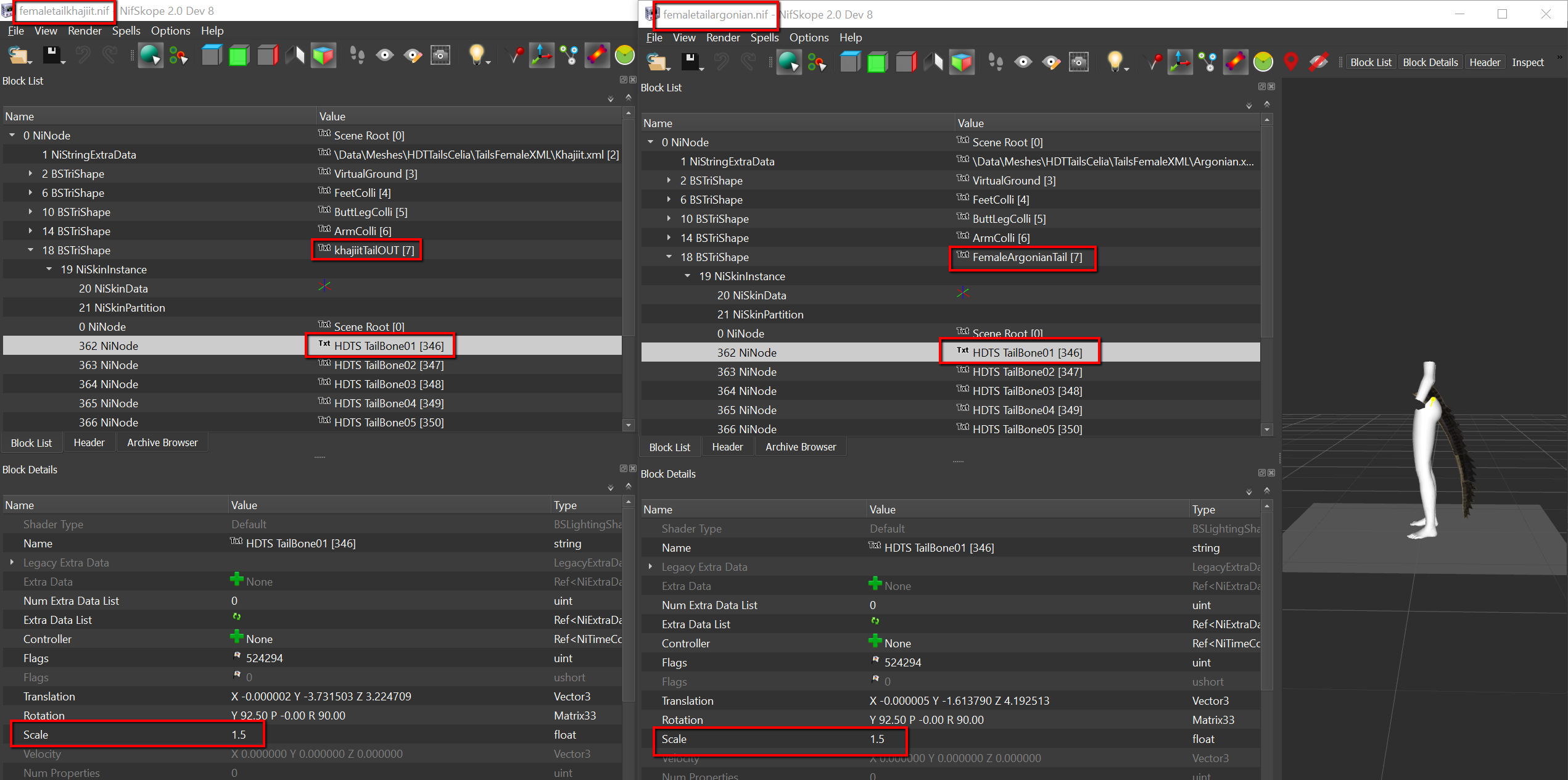Select the Front view green cube icon in right toolbar
The height and width of the screenshot is (780, 1568).
877,62
